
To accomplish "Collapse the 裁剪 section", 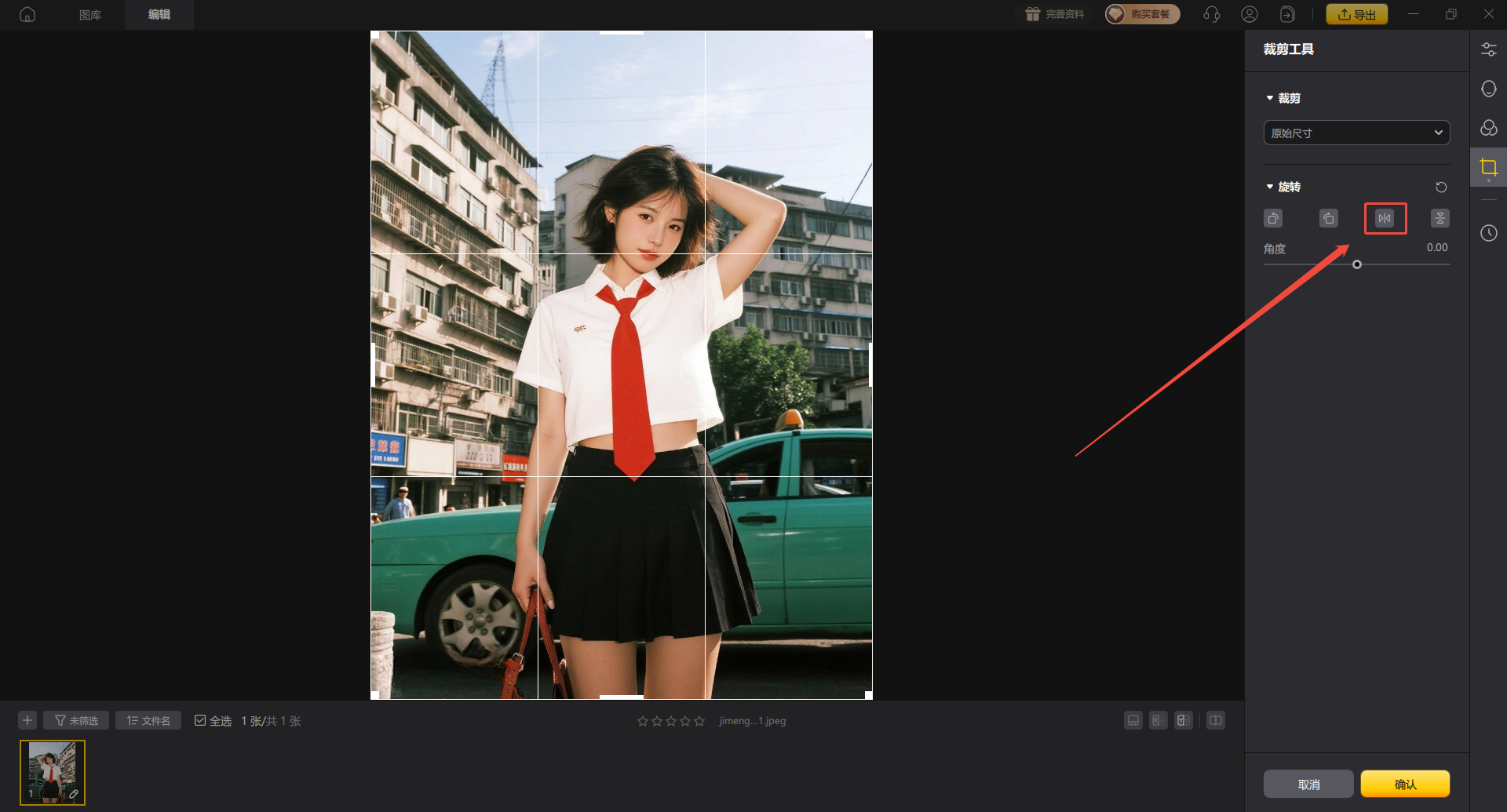I will coord(1270,98).
